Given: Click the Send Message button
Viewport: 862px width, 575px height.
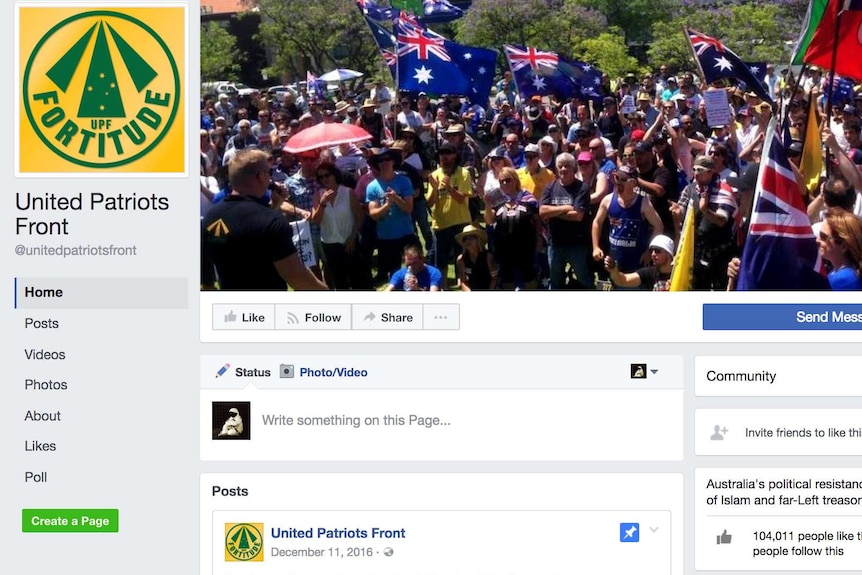Looking at the screenshot, I should pyautogui.click(x=782, y=317).
